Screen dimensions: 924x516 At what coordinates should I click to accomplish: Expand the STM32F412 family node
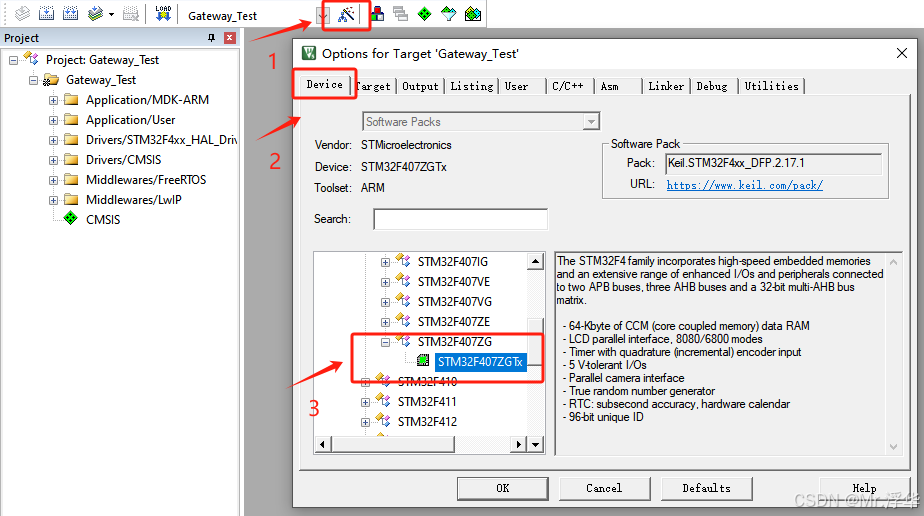click(365, 422)
